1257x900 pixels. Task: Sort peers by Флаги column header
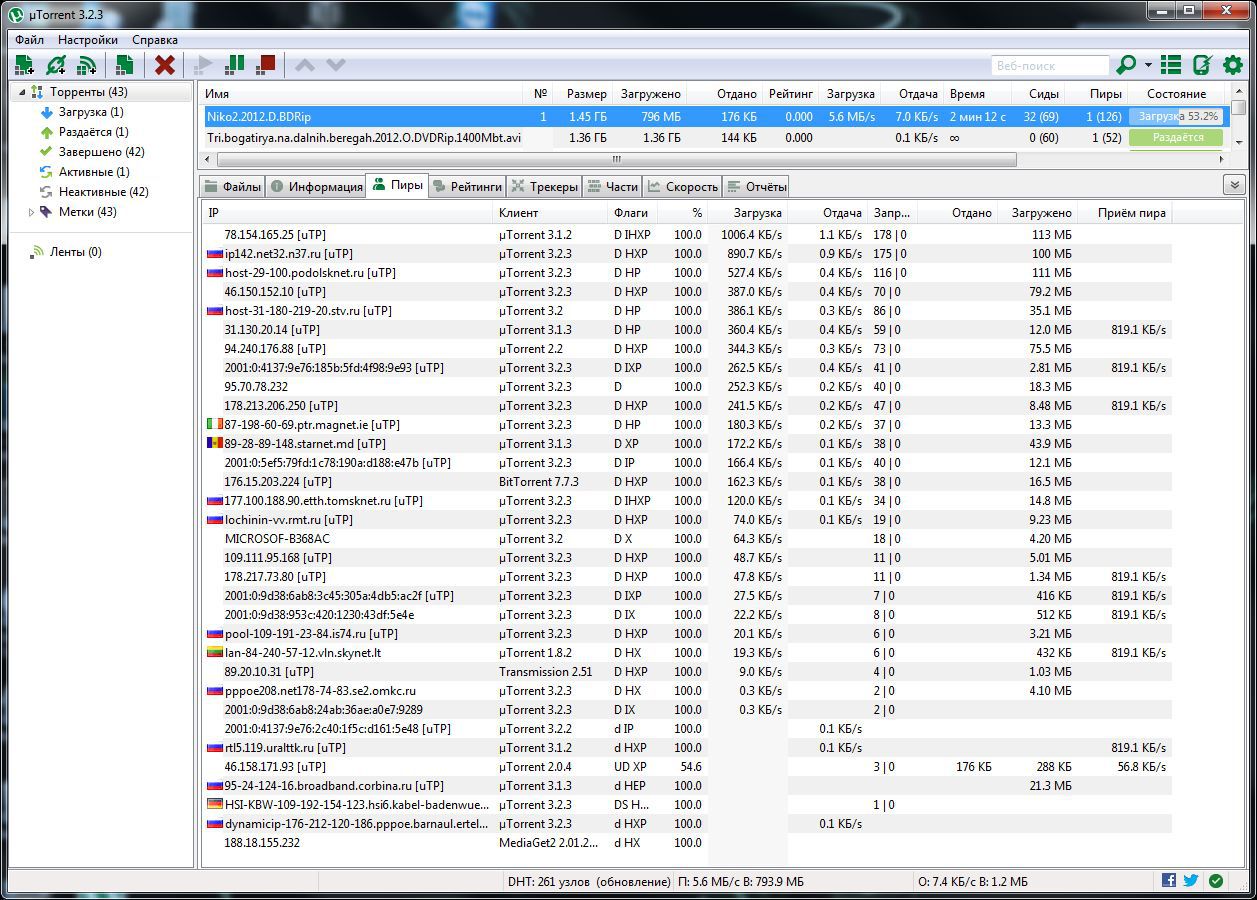[631, 213]
